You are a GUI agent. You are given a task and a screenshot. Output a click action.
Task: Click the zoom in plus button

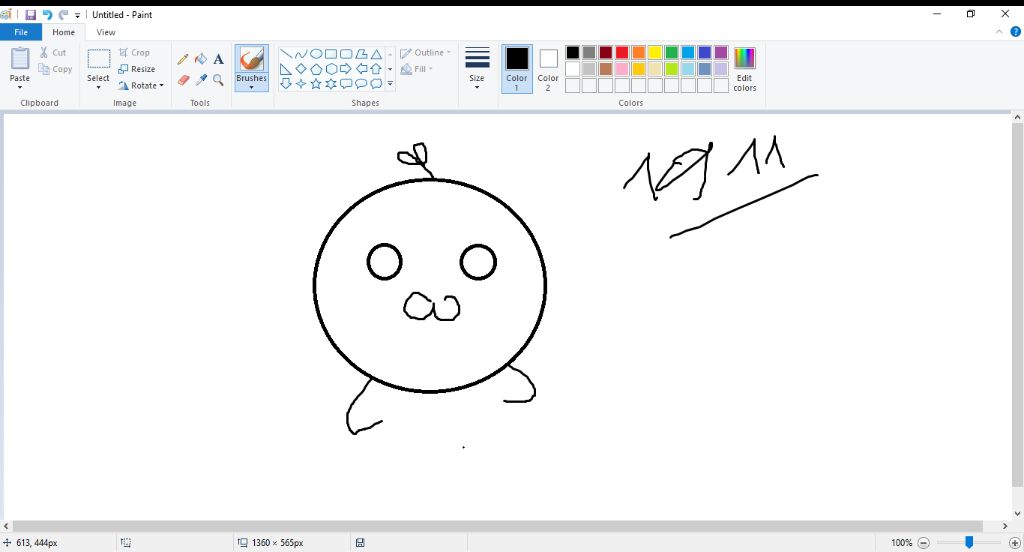pyautogui.click(x=1015, y=542)
